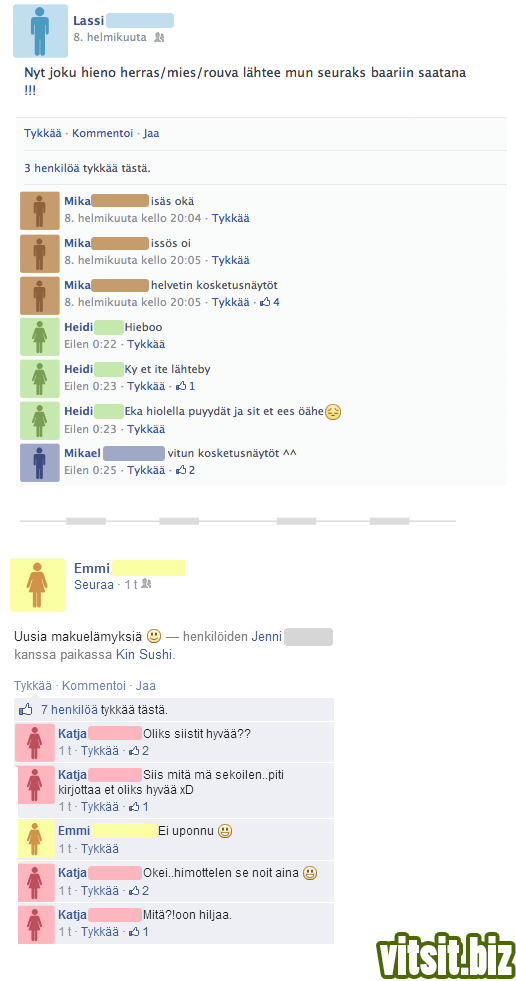Open the vitsit.biz logo
This screenshot has height=981, width=516.
[443, 955]
